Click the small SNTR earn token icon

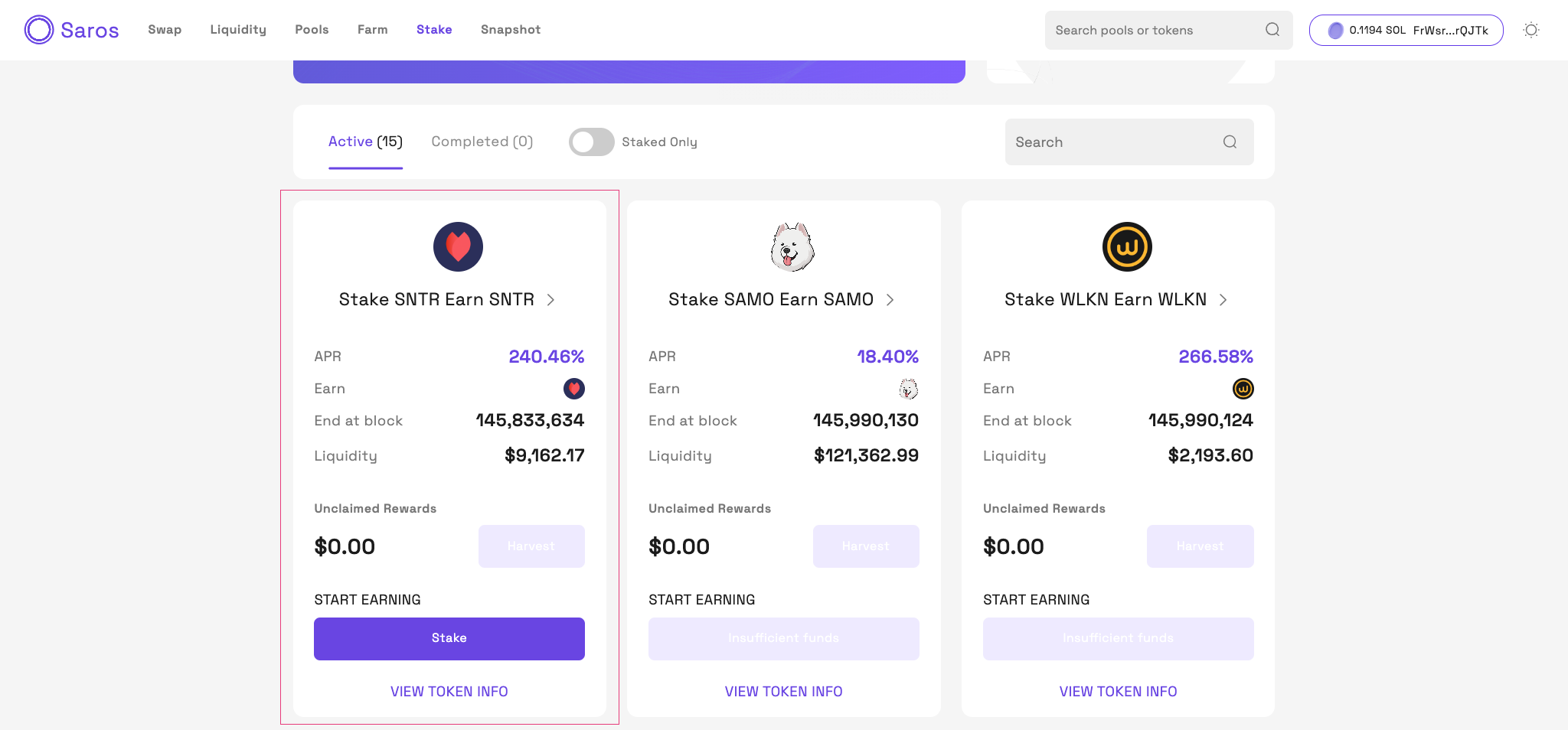click(x=574, y=389)
